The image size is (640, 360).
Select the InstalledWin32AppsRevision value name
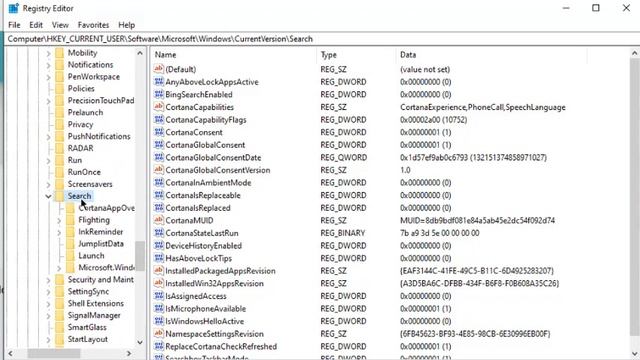tap(214, 283)
